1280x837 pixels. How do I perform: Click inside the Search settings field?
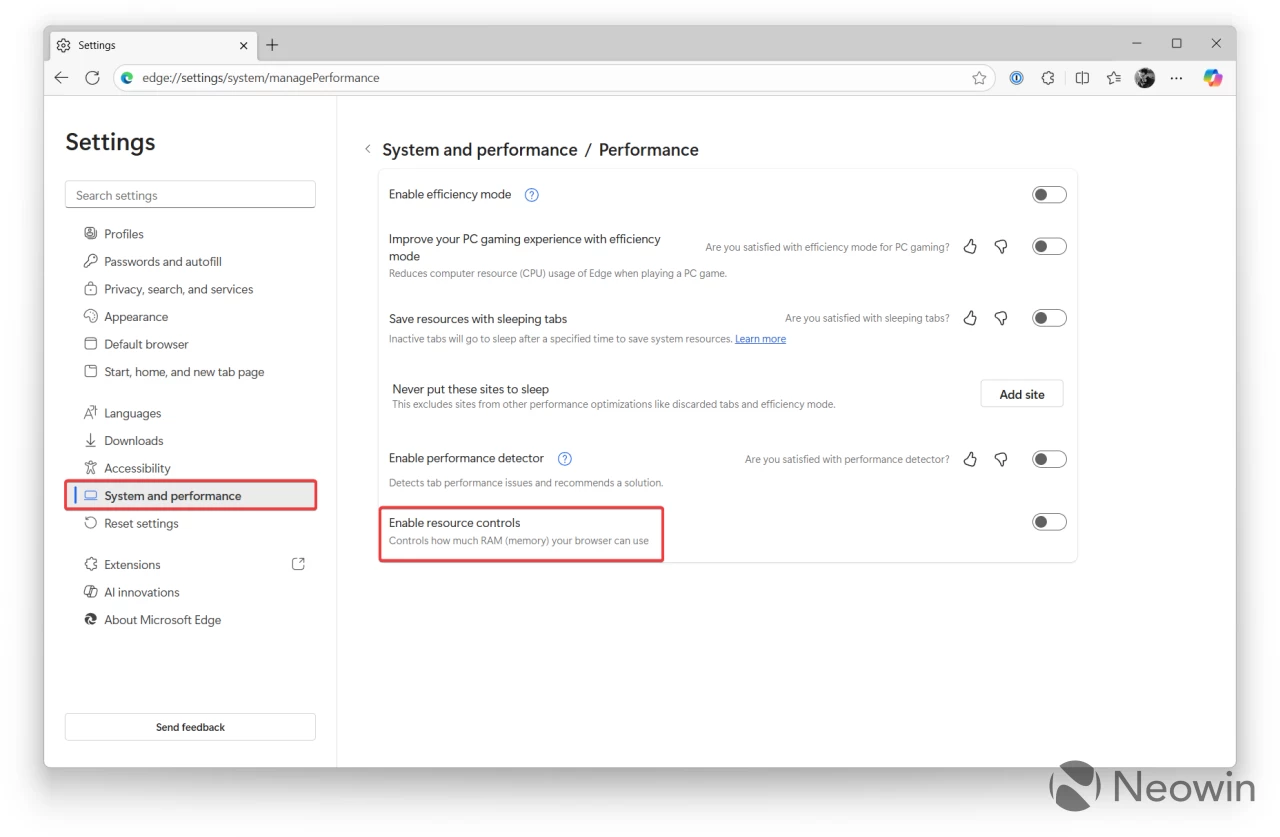click(x=190, y=194)
